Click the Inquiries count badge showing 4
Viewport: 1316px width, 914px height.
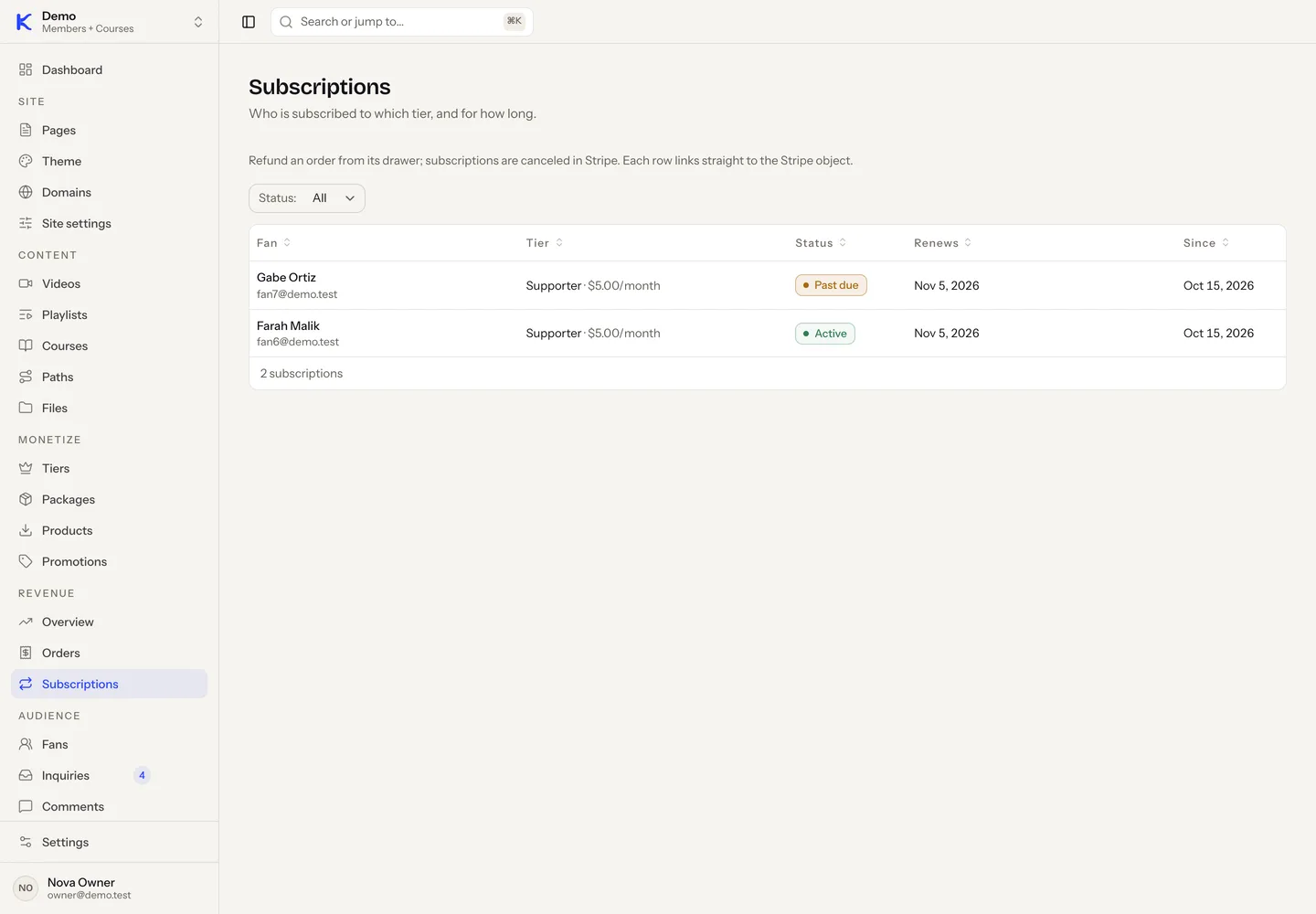pos(142,775)
